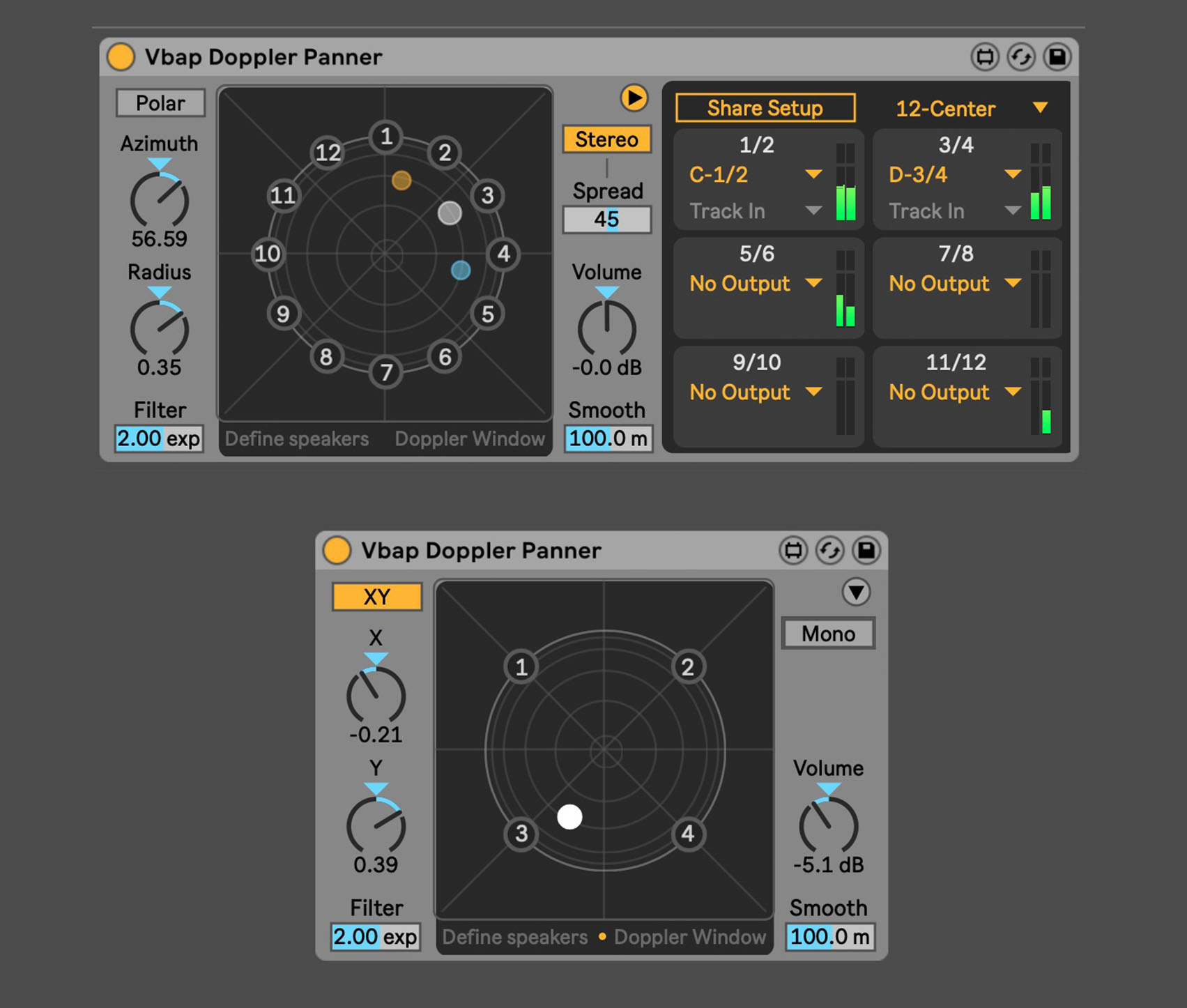Switch the Mono button on bottom device

pos(828,634)
